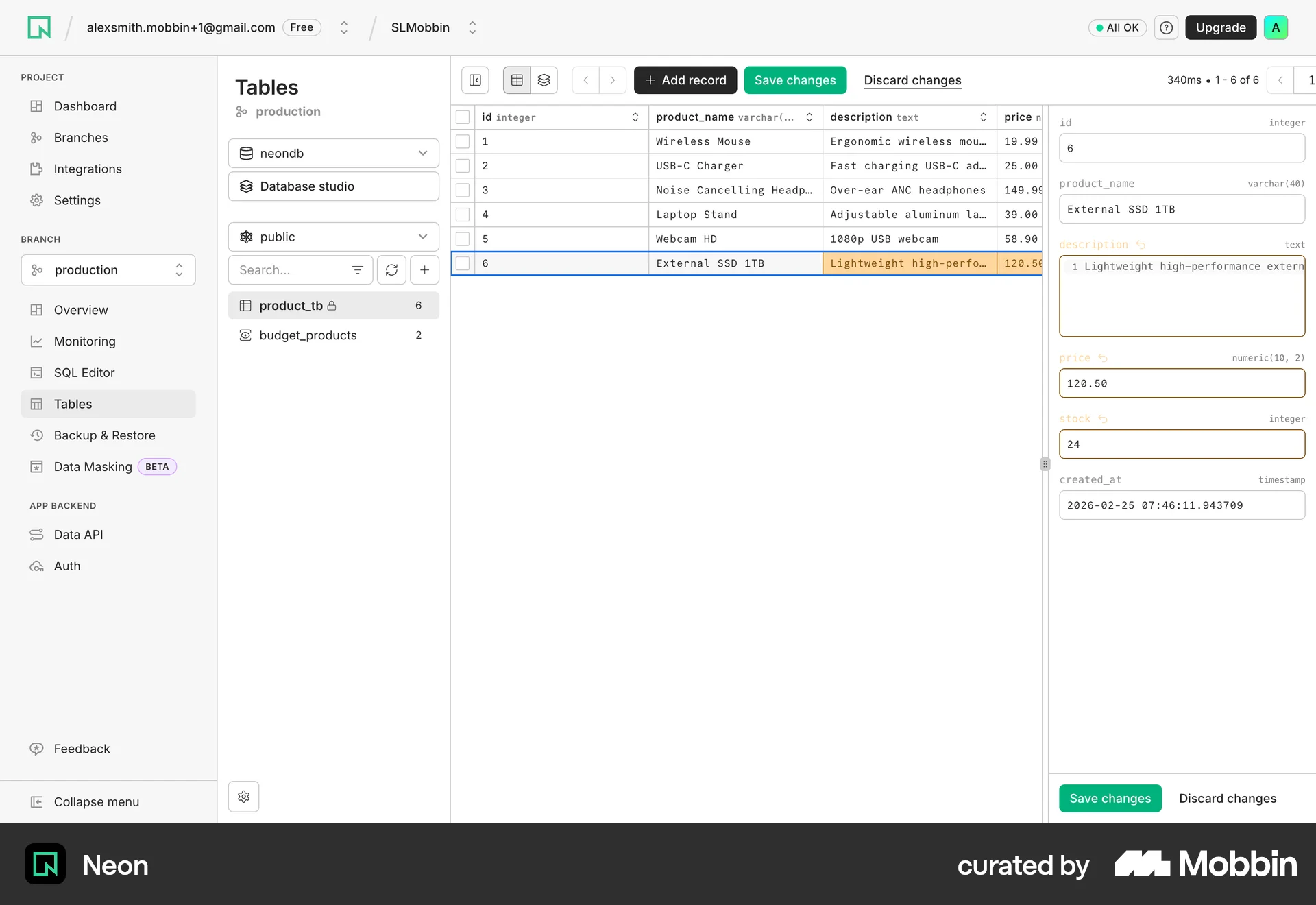Revert the description field change icon
This screenshot has width=1316, height=905.
point(1141,245)
